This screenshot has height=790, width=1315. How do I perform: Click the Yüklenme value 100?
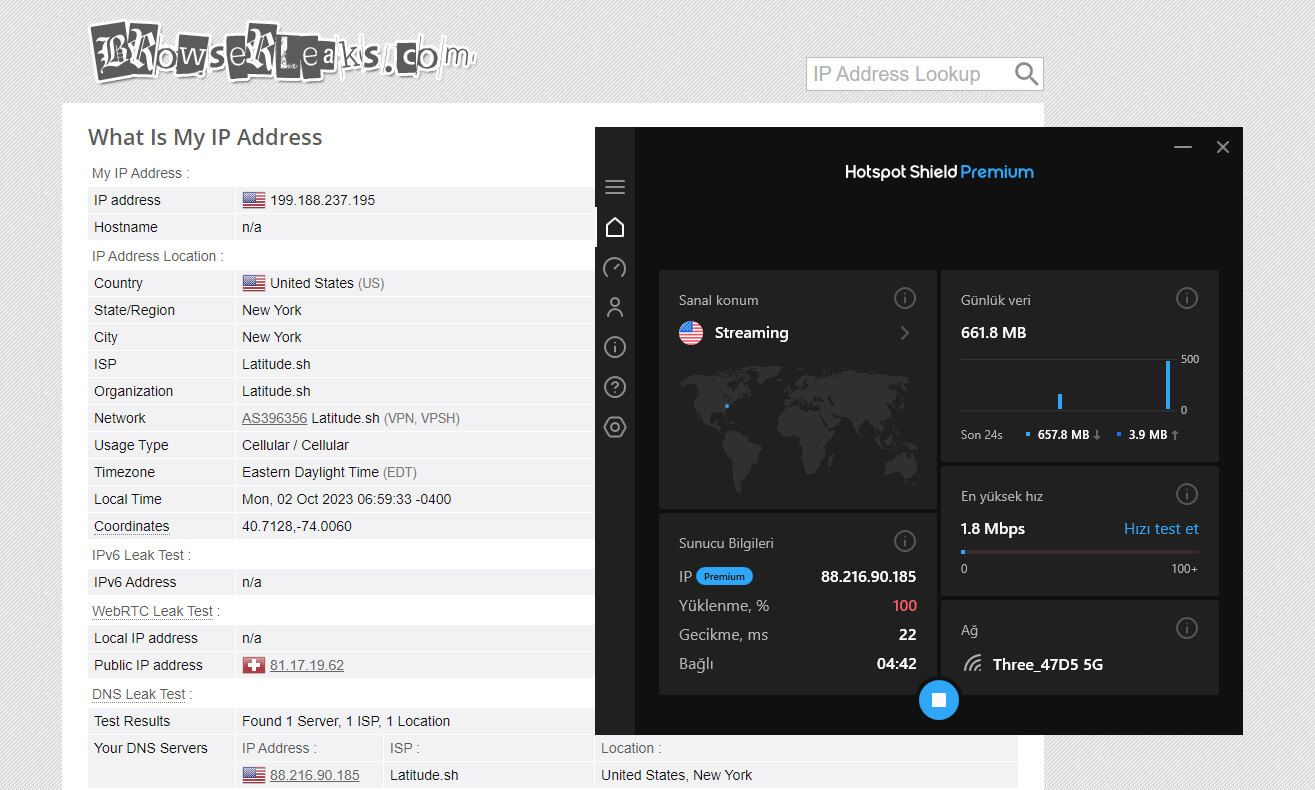click(904, 605)
